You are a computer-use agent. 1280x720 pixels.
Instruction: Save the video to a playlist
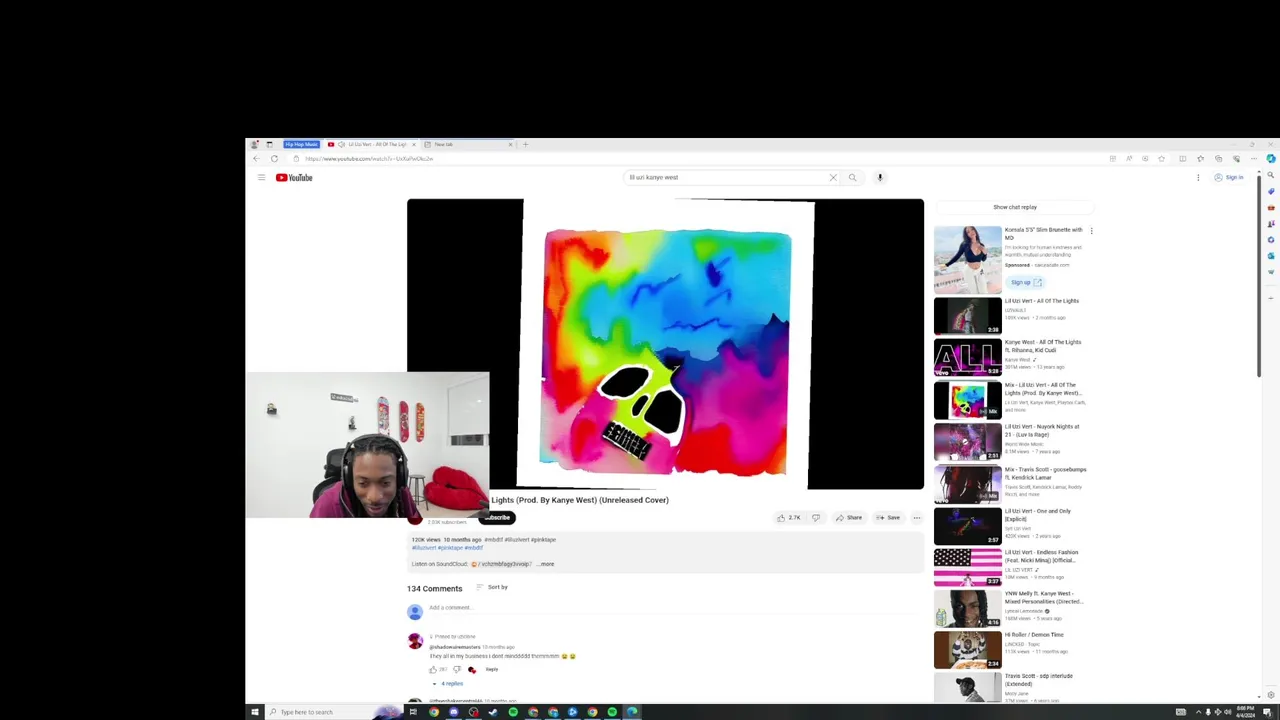point(888,518)
